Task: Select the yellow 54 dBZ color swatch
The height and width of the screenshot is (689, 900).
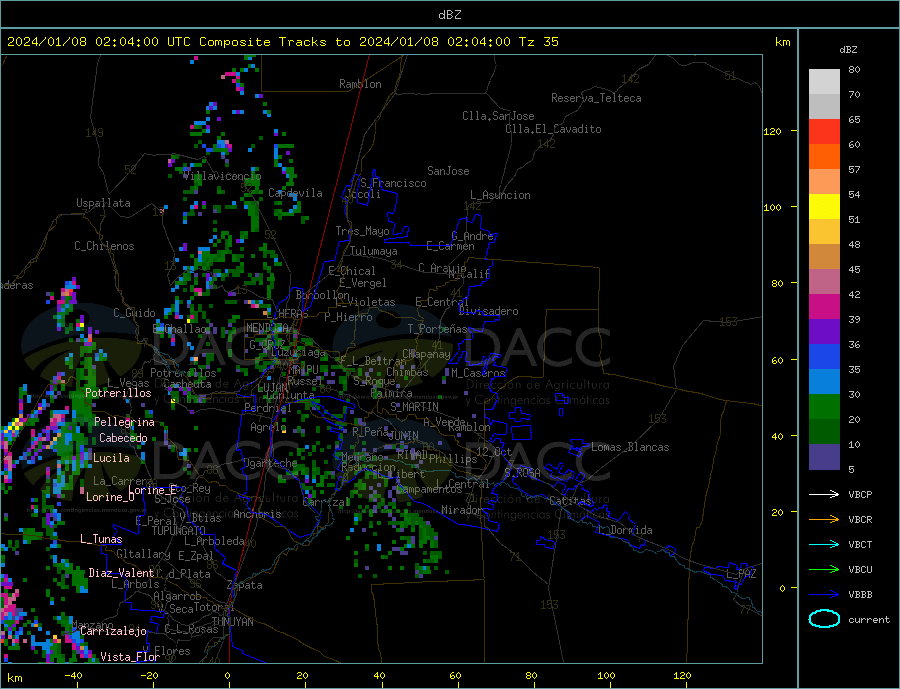Action: pyautogui.click(x=824, y=207)
